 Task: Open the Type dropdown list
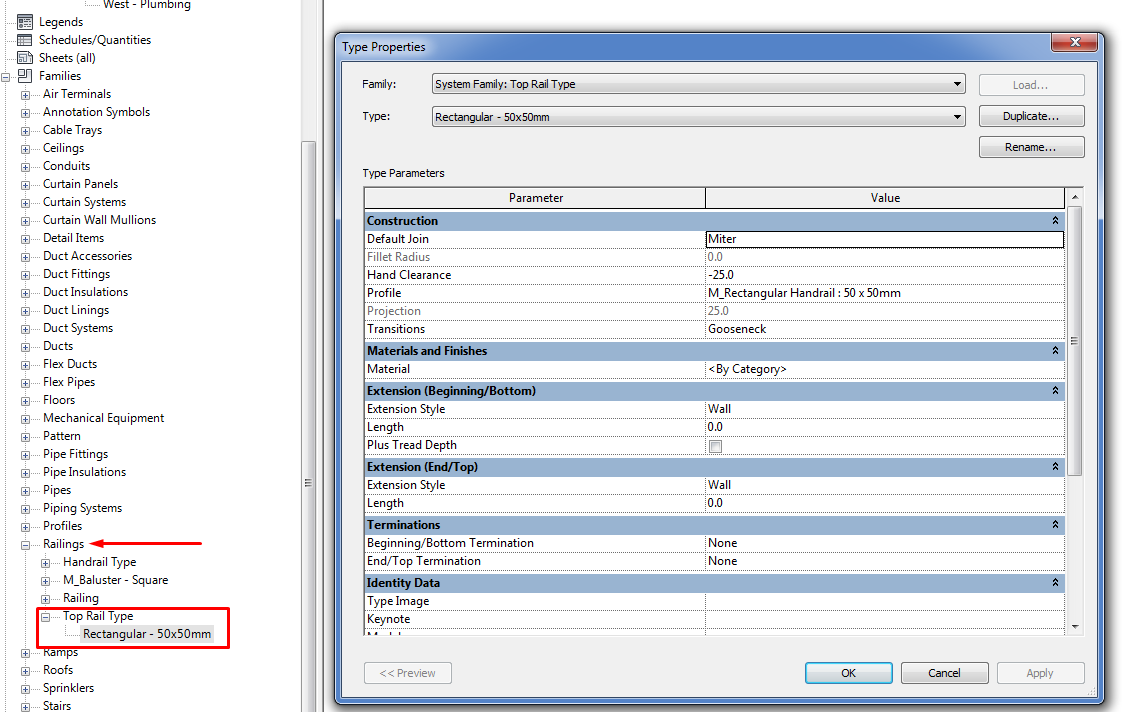point(957,117)
